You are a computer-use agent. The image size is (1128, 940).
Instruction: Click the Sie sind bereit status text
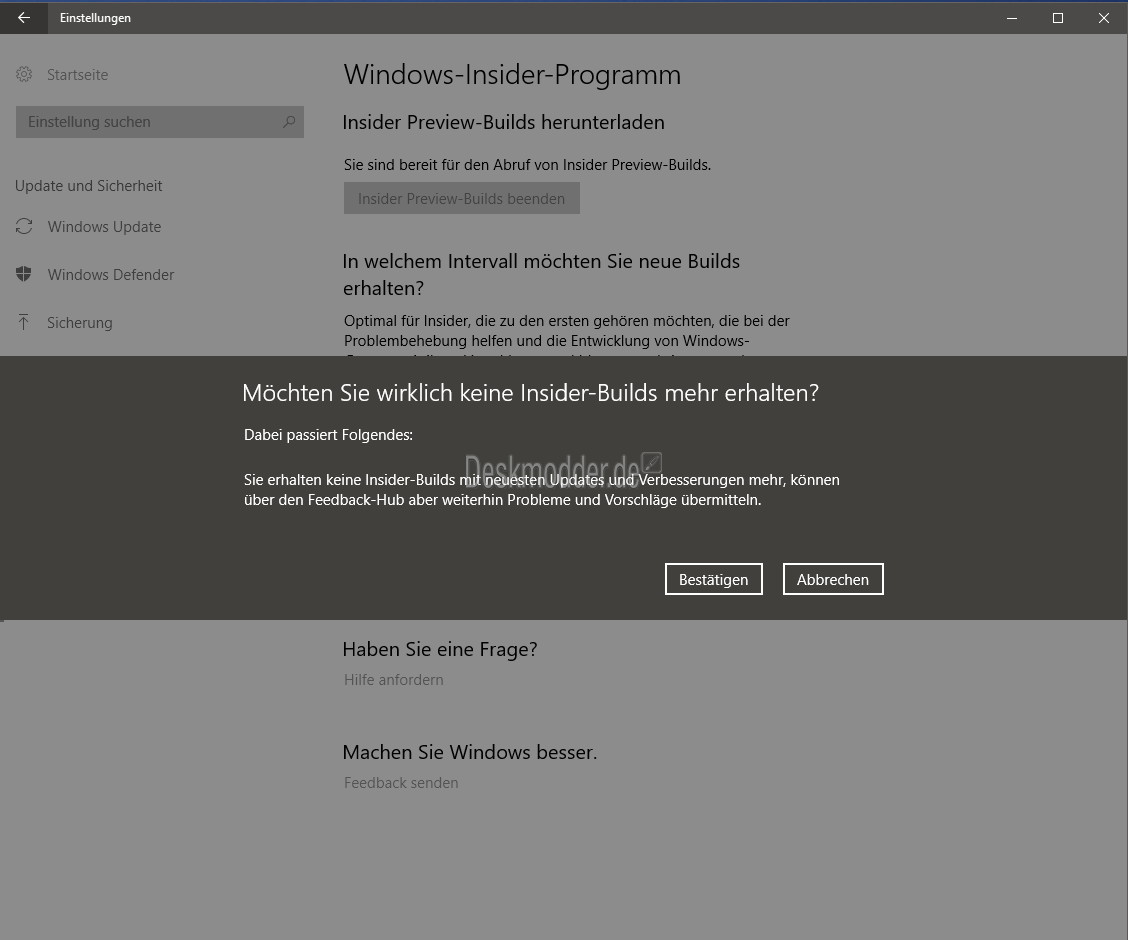tap(527, 165)
